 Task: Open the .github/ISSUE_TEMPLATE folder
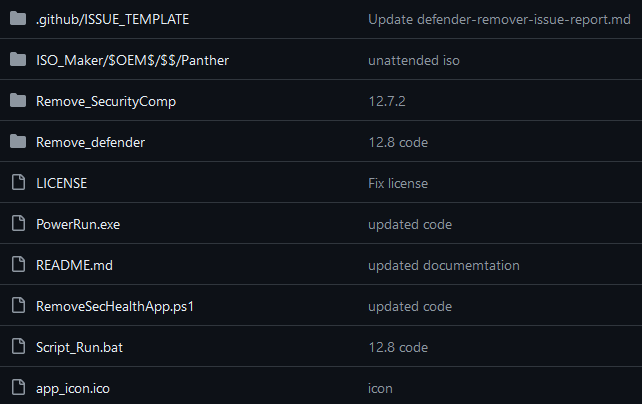click(113, 19)
